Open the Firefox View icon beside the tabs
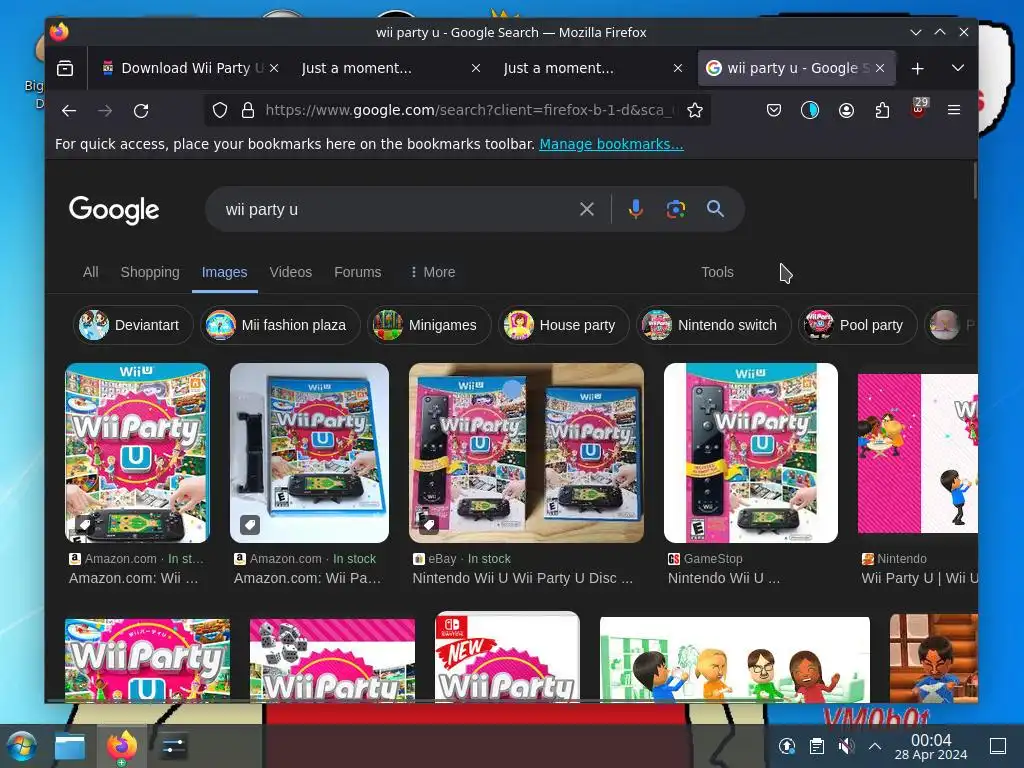1024x768 pixels. pyautogui.click(x=65, y=68)
